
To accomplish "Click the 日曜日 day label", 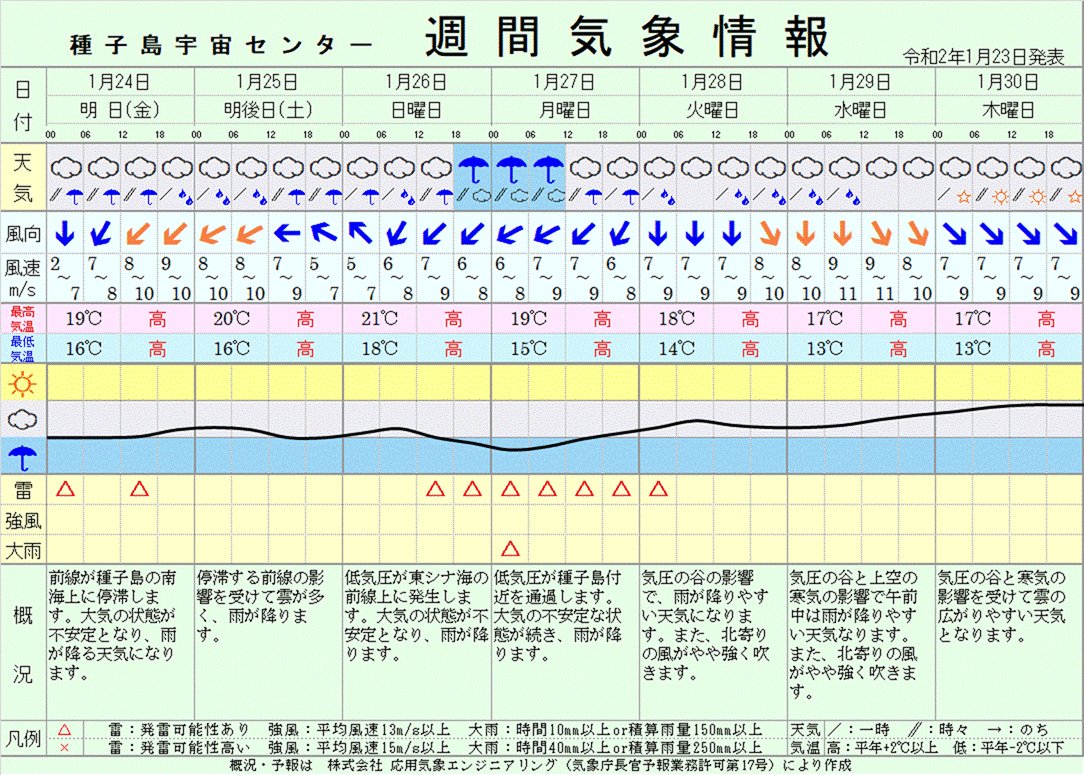I will (417, 109).
